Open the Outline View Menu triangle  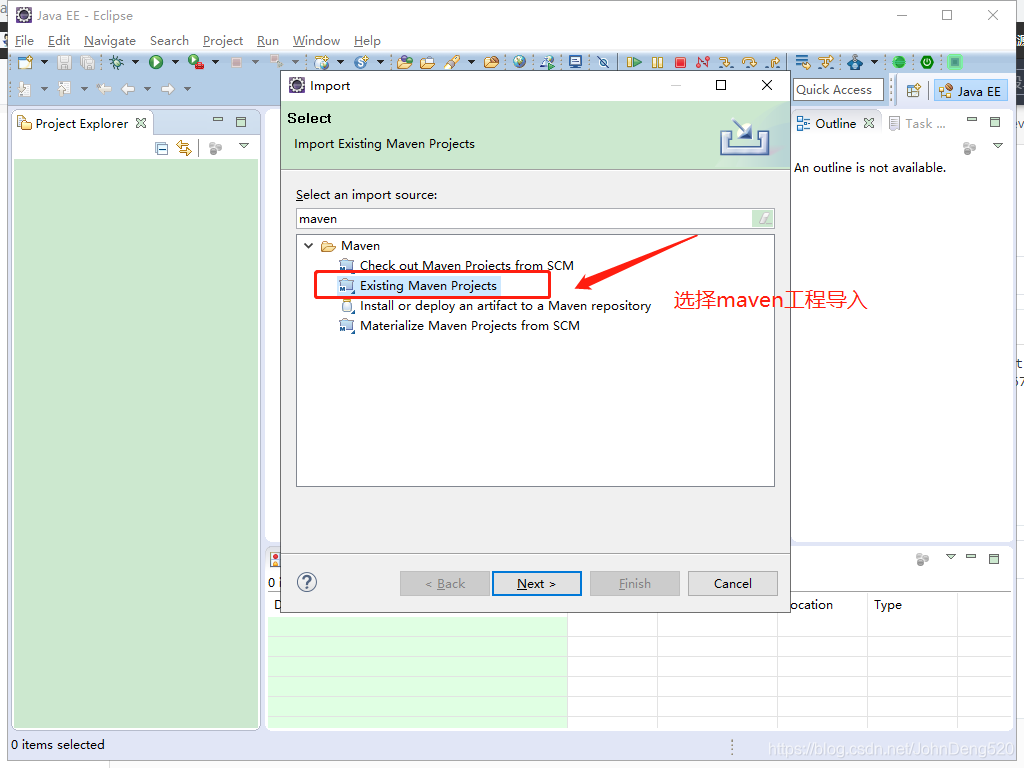998,146
